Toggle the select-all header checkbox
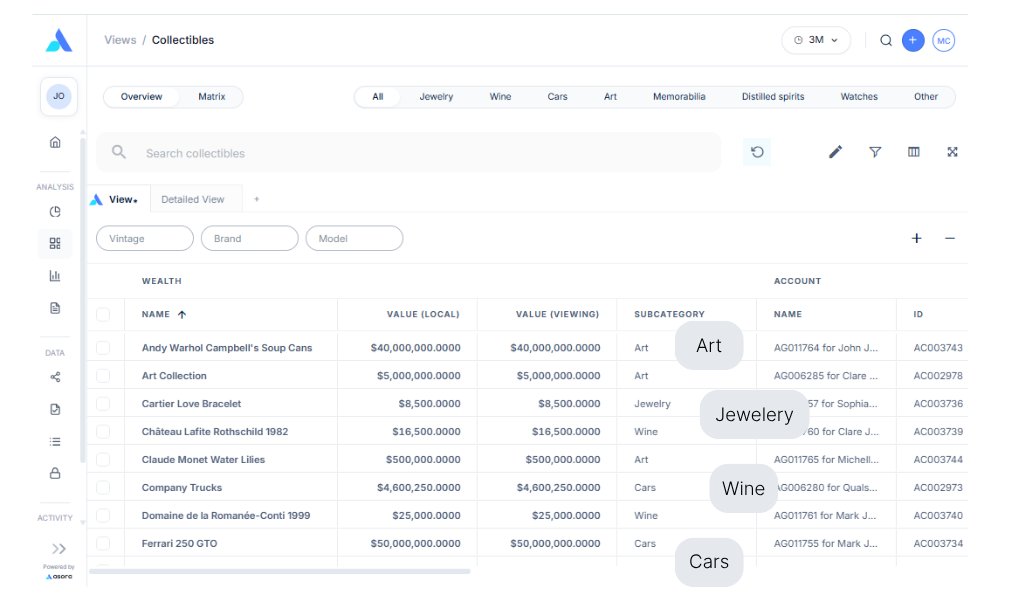 click(x=103, y=314)
